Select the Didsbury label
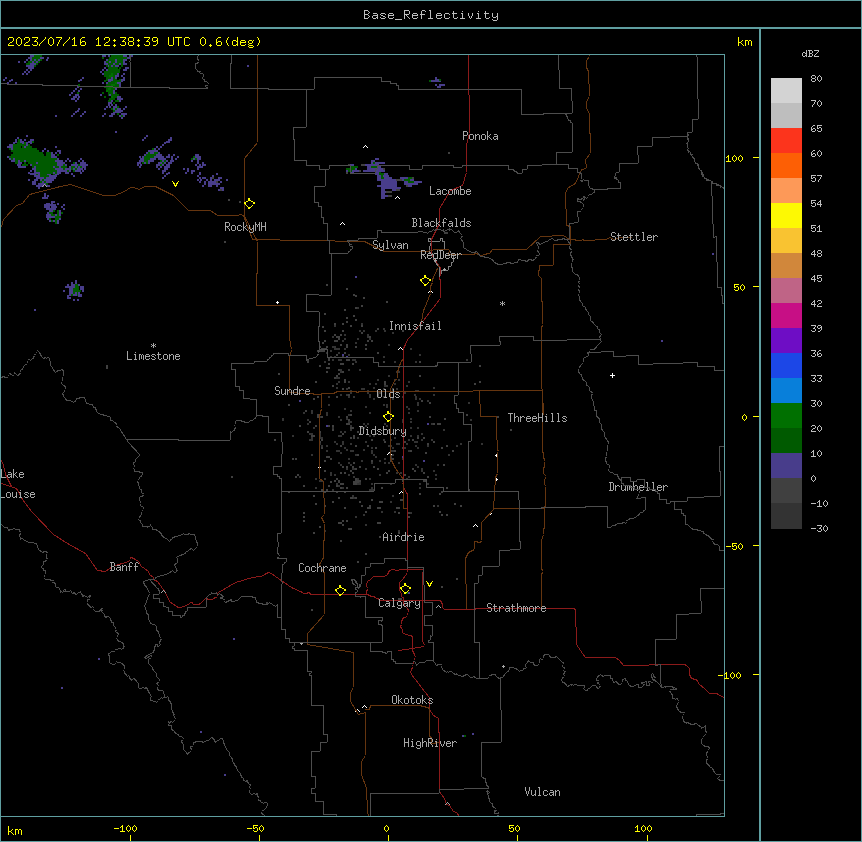The height and width of the screenshot is (842, 862). [x=382, y=431]
